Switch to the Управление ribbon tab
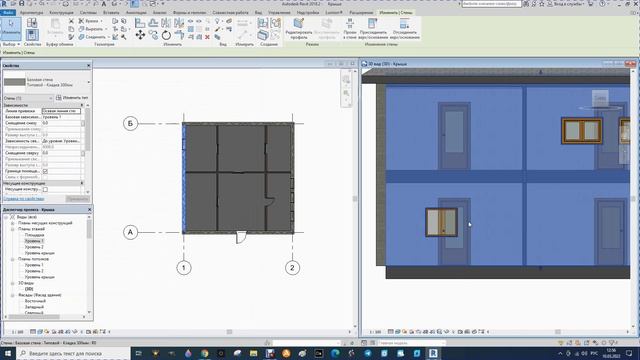Viewport: 640px width, 360px height. pyautogui.click(x=279, y=13)
